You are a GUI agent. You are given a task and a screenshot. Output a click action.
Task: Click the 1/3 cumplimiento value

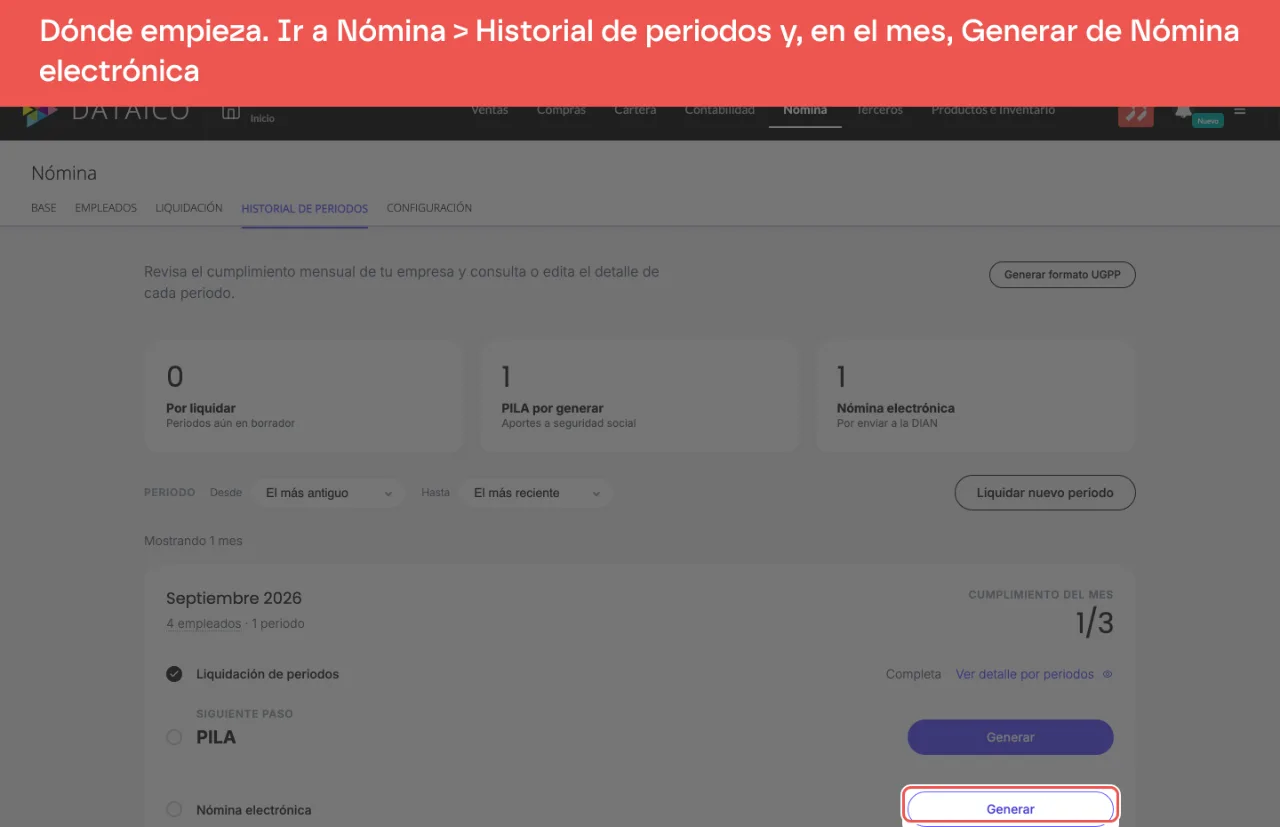point(1094,623)
